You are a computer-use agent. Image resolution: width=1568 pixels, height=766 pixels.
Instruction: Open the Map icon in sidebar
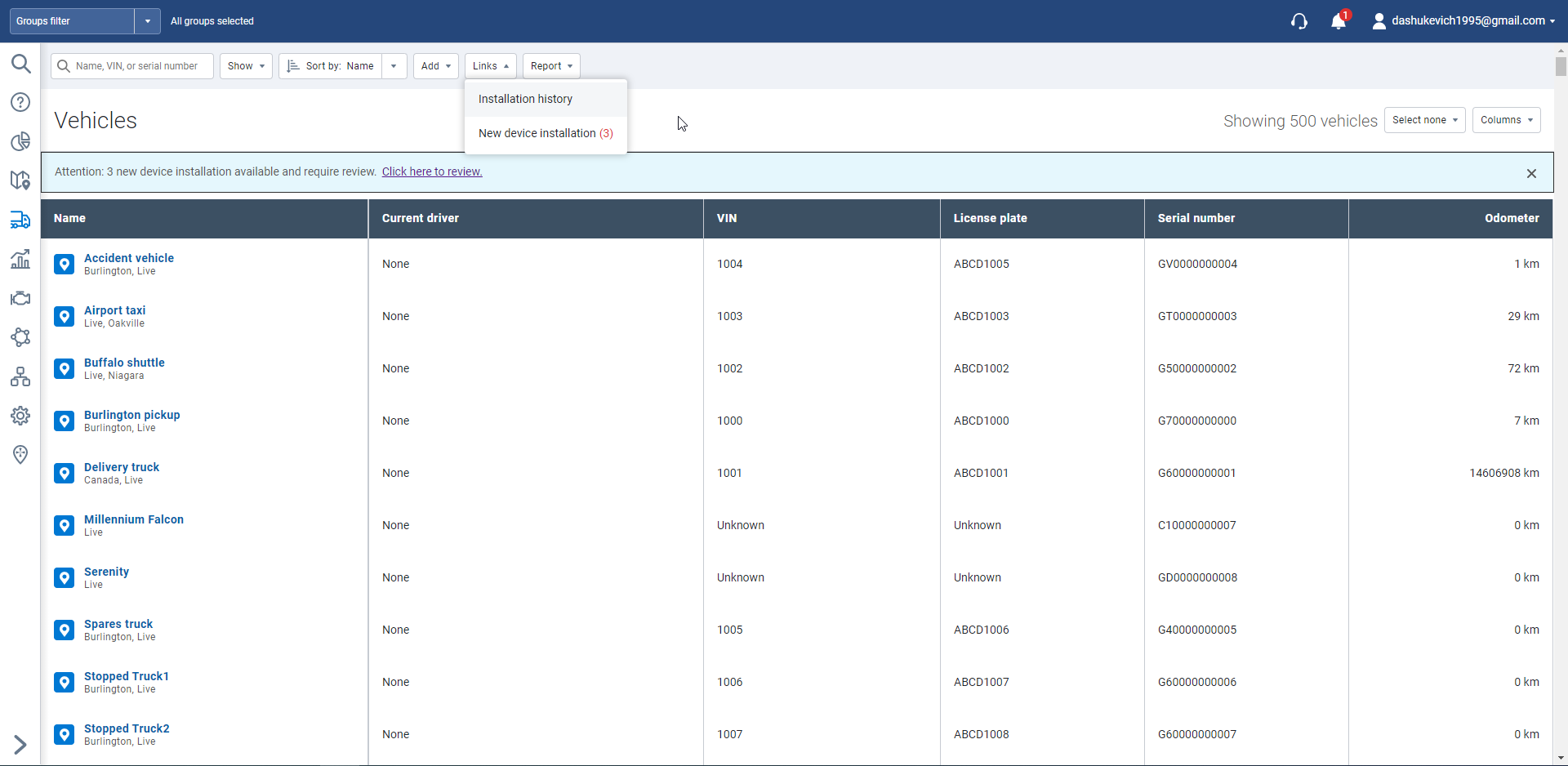coord(20,180)
